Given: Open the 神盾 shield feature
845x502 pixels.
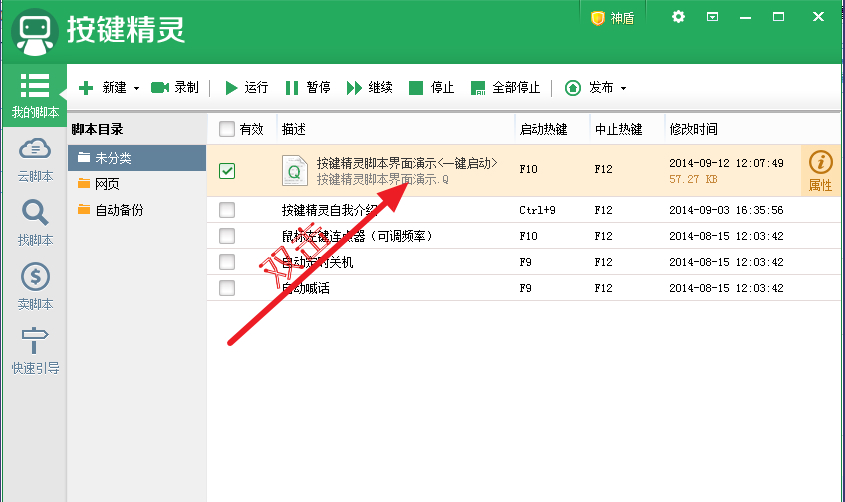Looking at the screenshot, I should pos(613,18).
